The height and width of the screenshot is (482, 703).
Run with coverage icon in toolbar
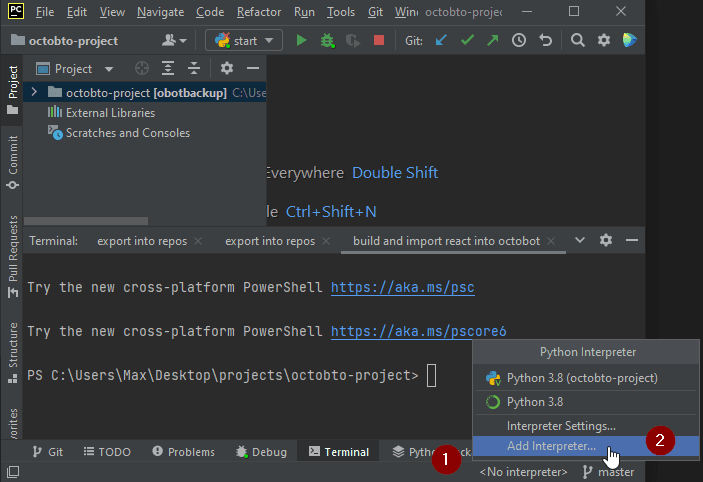(353, 41)
